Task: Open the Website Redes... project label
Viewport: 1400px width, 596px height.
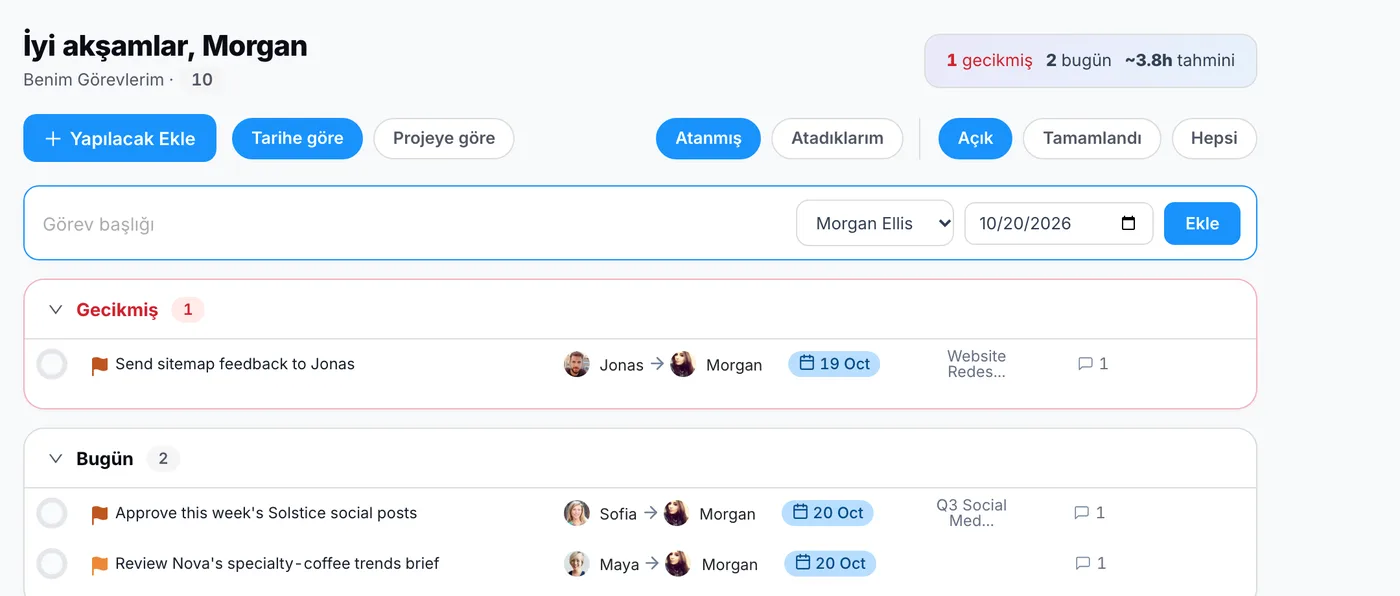Action: [x=976, y=364]
